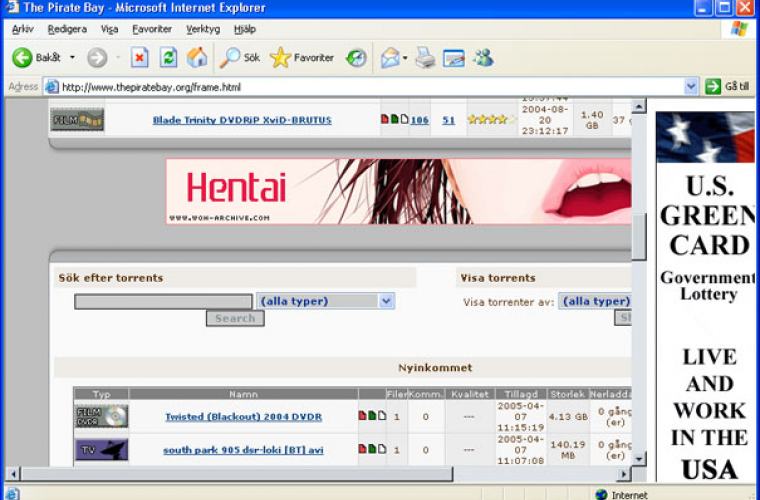This screenshot has width=760, height=500.
Task: Click the Back navigation arrow icon
Action: tap(23, 58)
